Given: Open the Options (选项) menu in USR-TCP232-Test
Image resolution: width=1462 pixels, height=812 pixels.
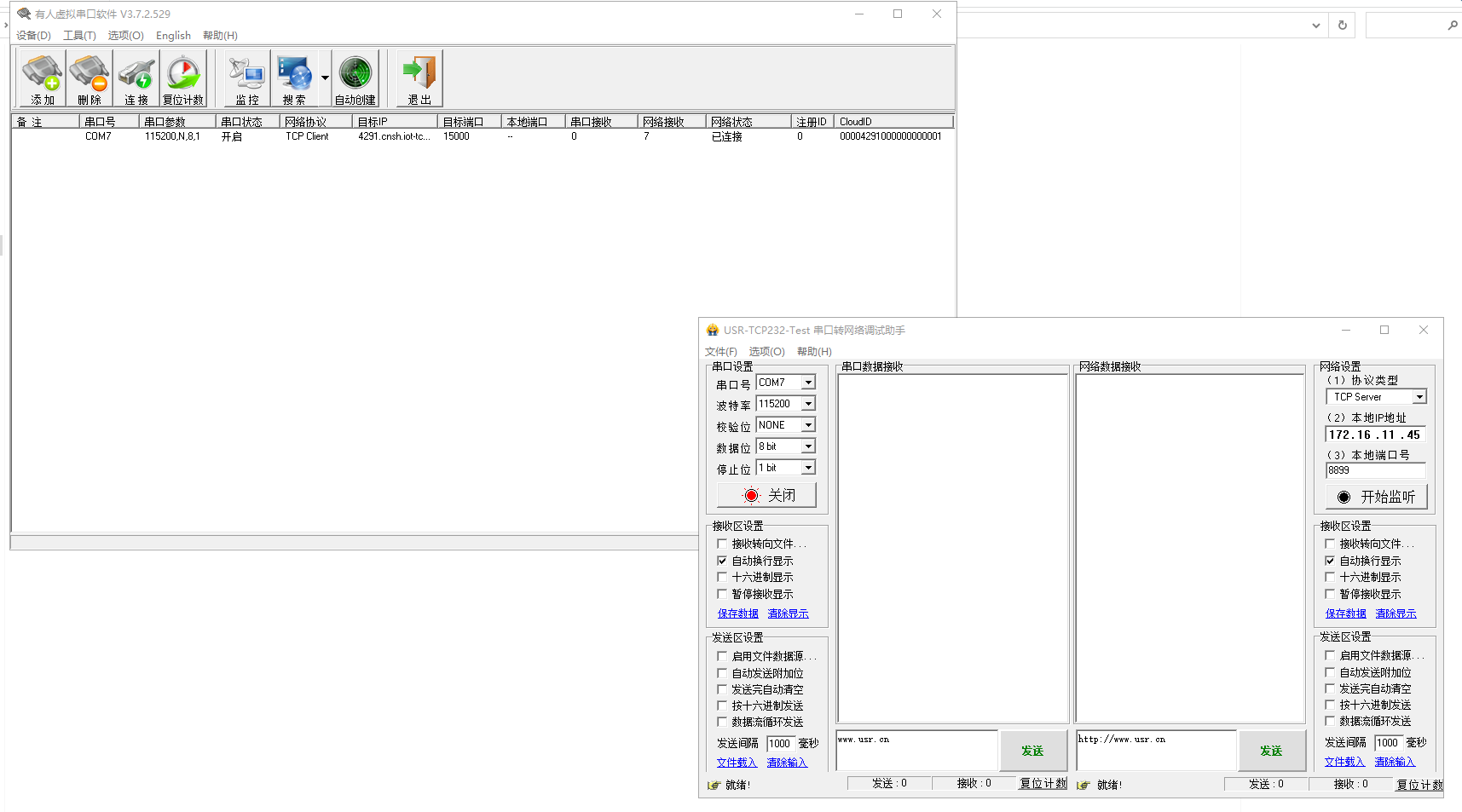Looking at the screenshot, I should (x=766, y=352).
